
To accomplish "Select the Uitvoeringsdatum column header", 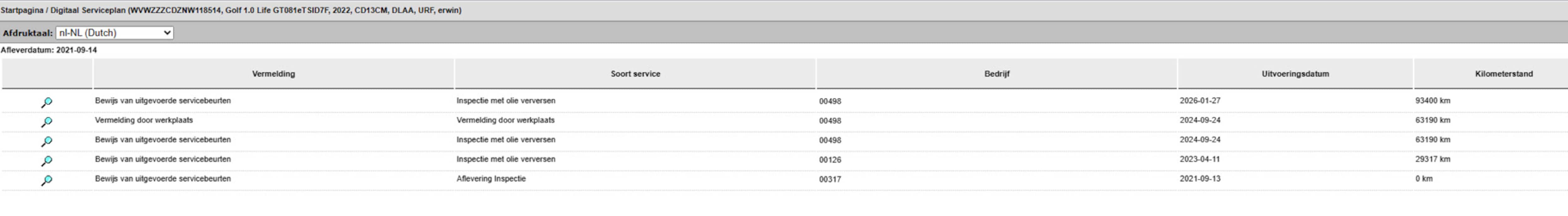I will [x=1295, y=74].
